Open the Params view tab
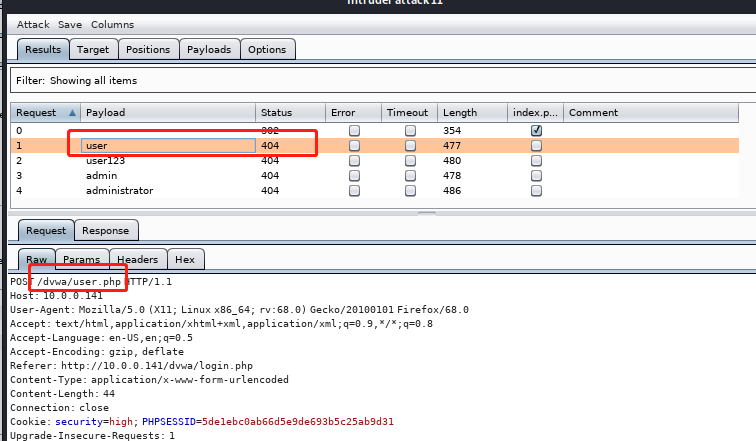This screenshot has width=756, height=441. point(81,260)
